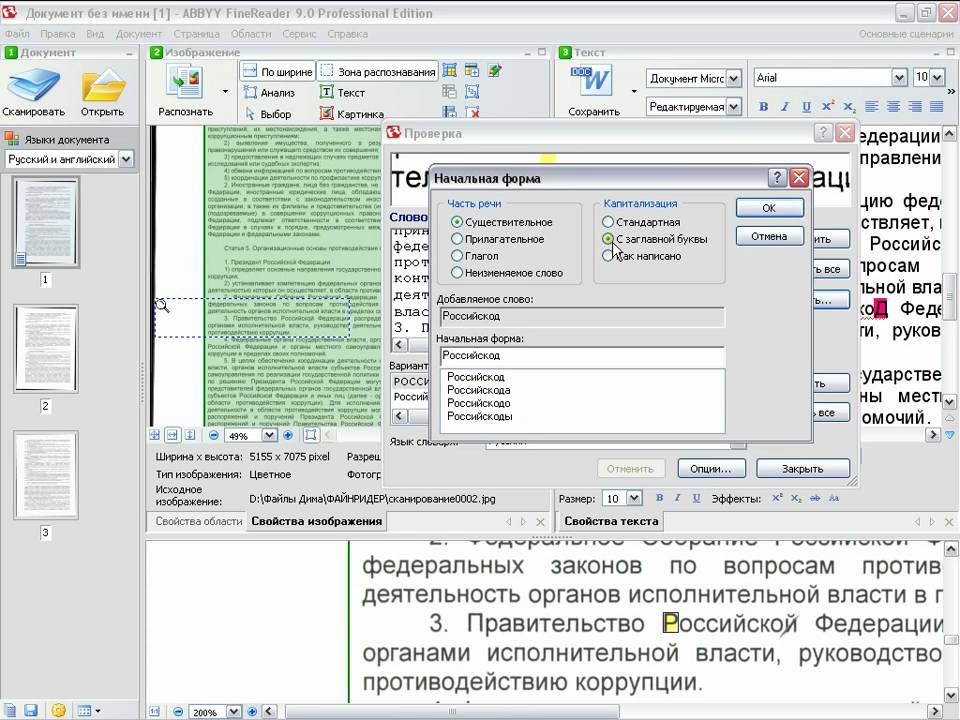Select page 2 thumbnail in the document panel
The width and height of the screenshot is (960, 720).
tap(46, 348)
